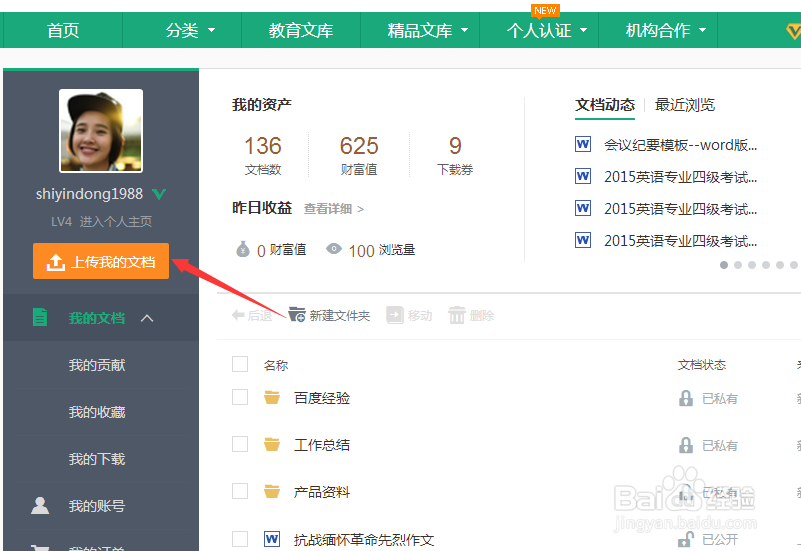Select the first carousel pagination dot
The image size is (801, 551).
coord(724,265)
